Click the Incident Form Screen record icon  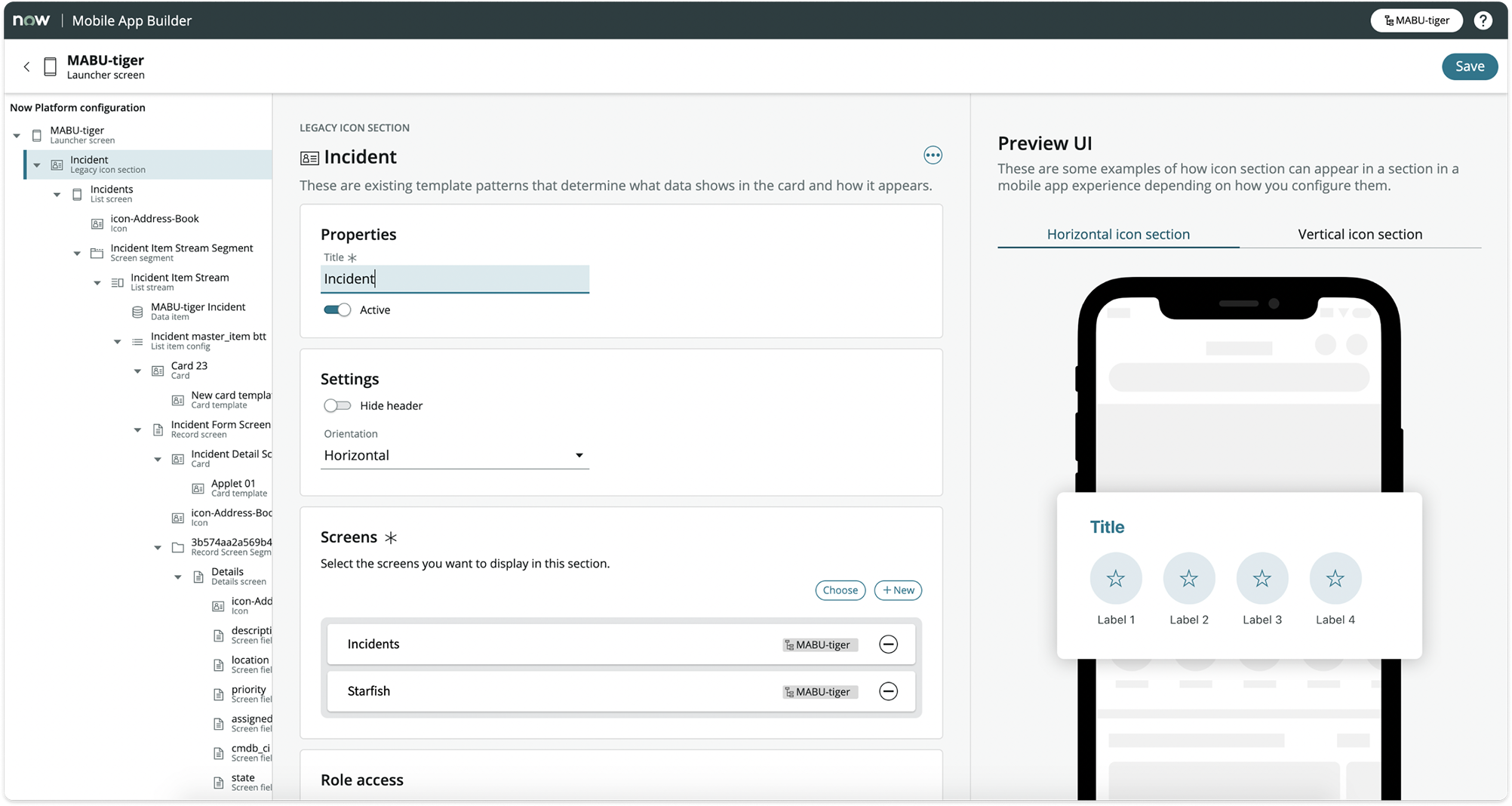pyautogui.click(x=158, y=429)
